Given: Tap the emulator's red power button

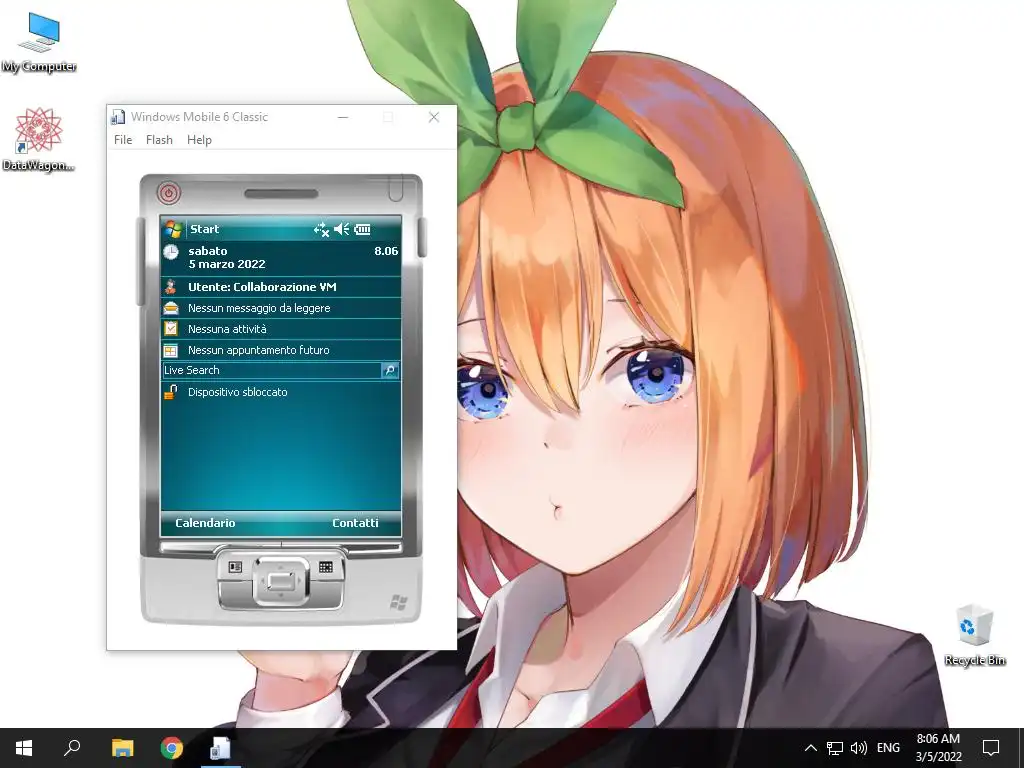Looking at the screenshot, I should (x=168, y=193).
